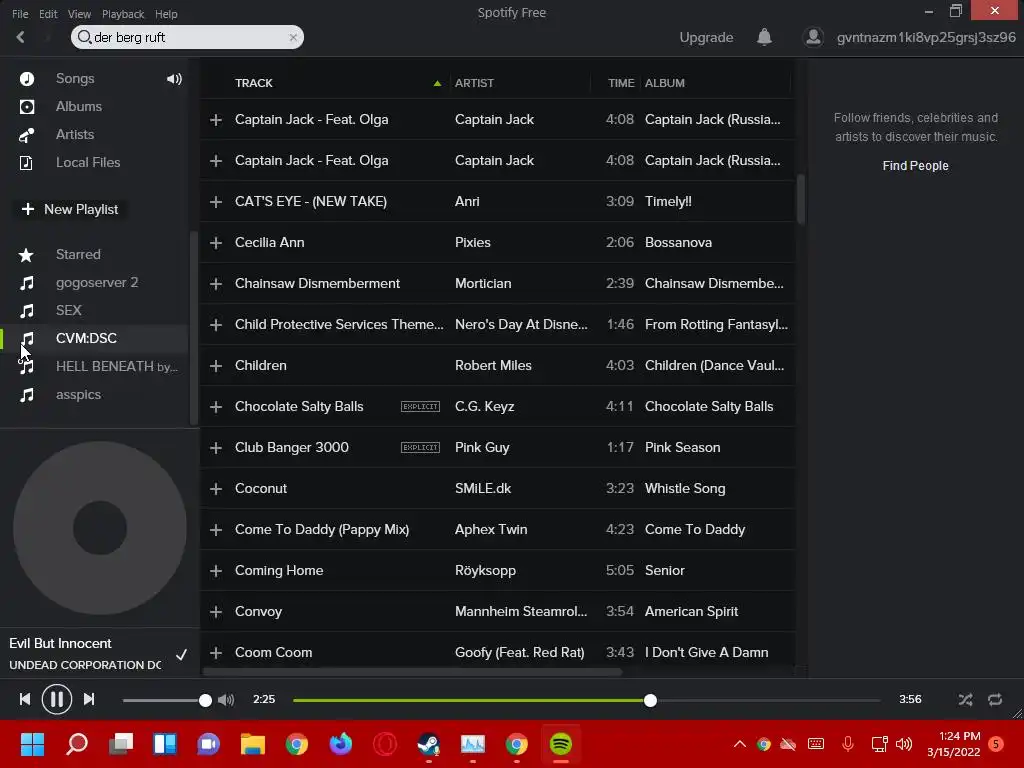
Task: Add Children track with its plus icon
Action: 216,366
